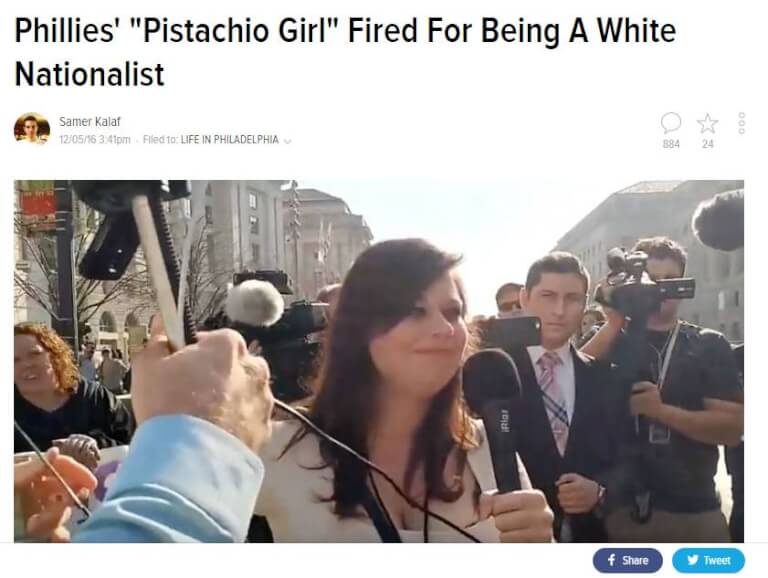Open the Pistachio Girl headline link
Screen dimensions: 768x578
pyautogui.click(x=345, y=52)
